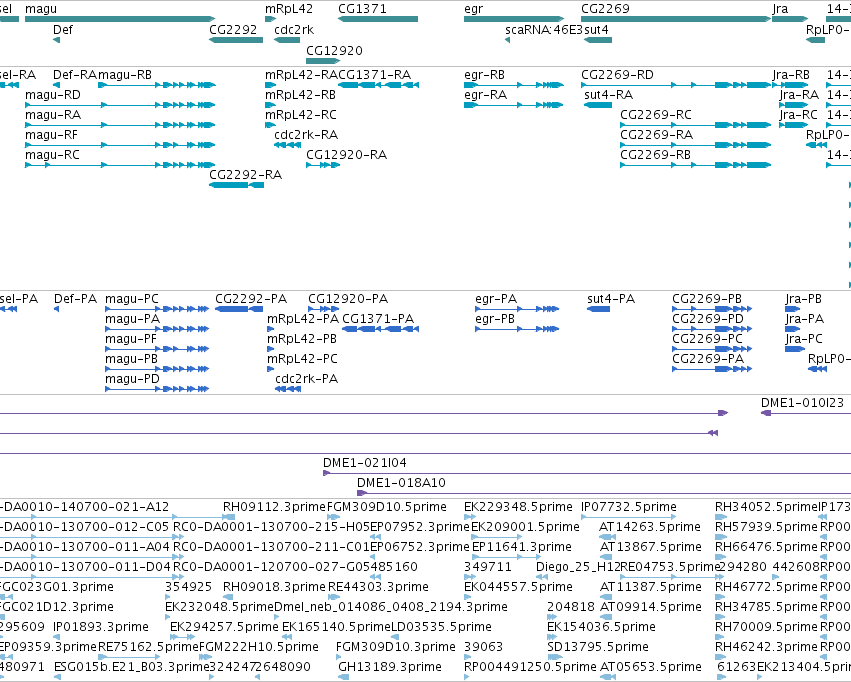Select EST LD03535.5prime
This screenshot has width=851, height=682.
(441, 627)
